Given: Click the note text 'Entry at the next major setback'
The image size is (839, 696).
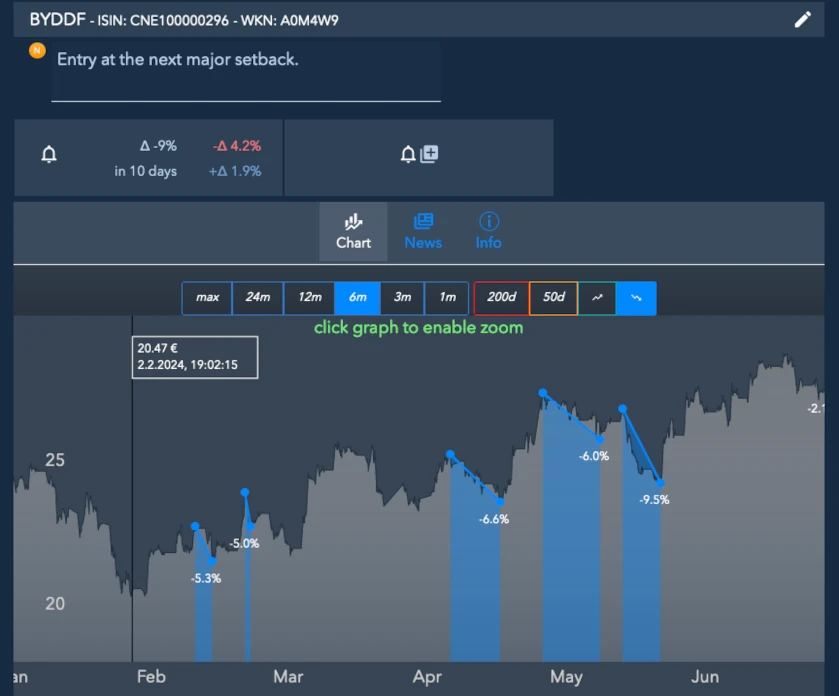Looking at the screenshot, I should [178, 60].
